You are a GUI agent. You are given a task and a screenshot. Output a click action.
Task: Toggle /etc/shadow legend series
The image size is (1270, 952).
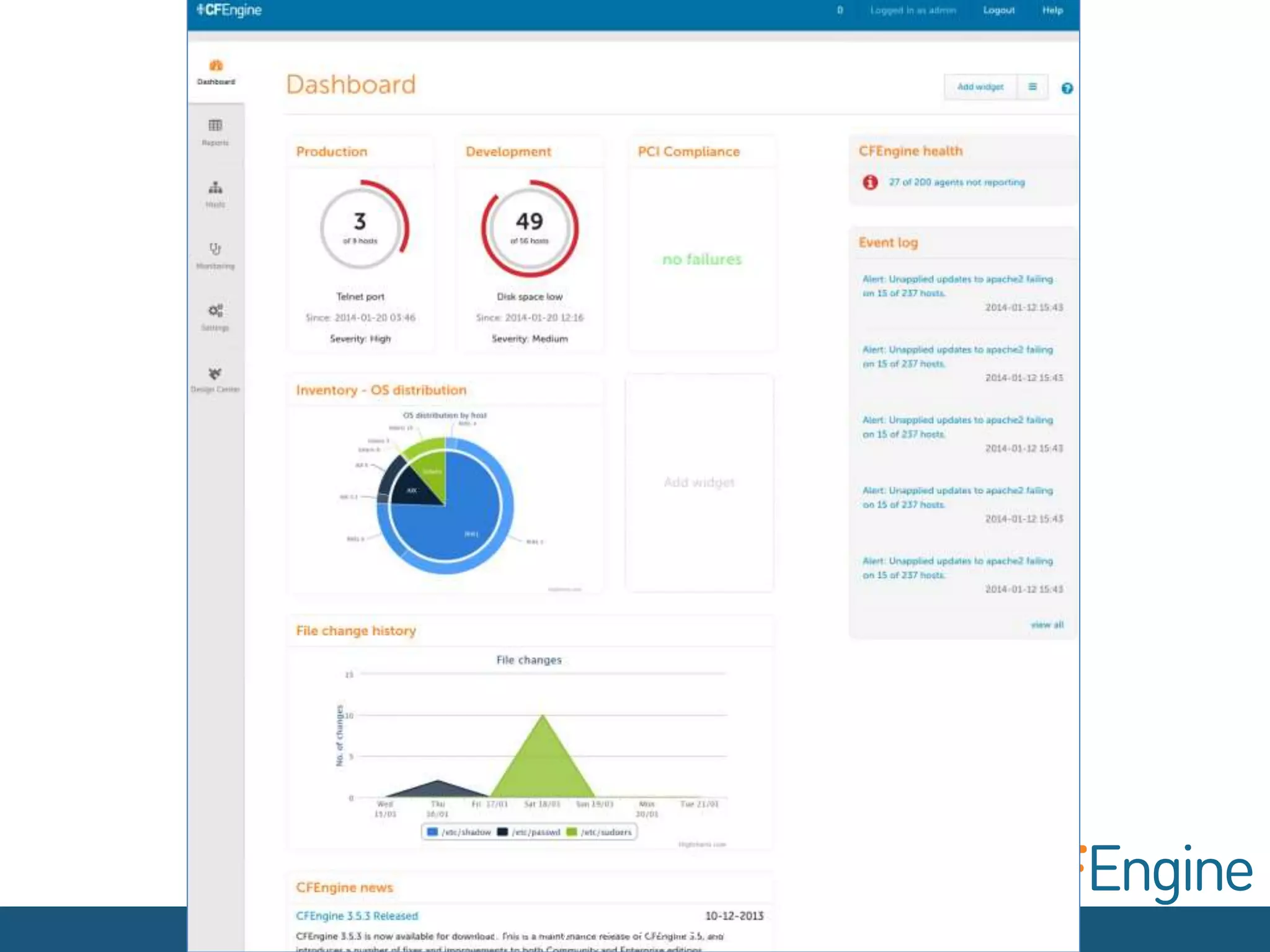point(460,832)
